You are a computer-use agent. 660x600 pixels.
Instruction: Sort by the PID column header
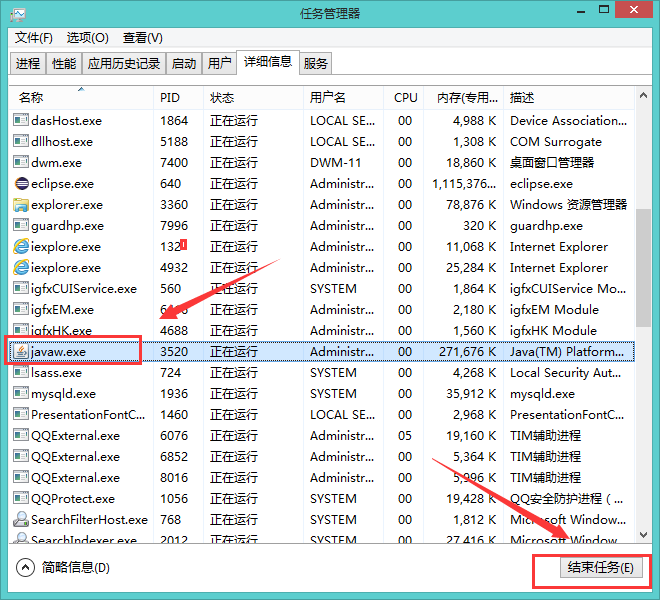click(178, 98)
